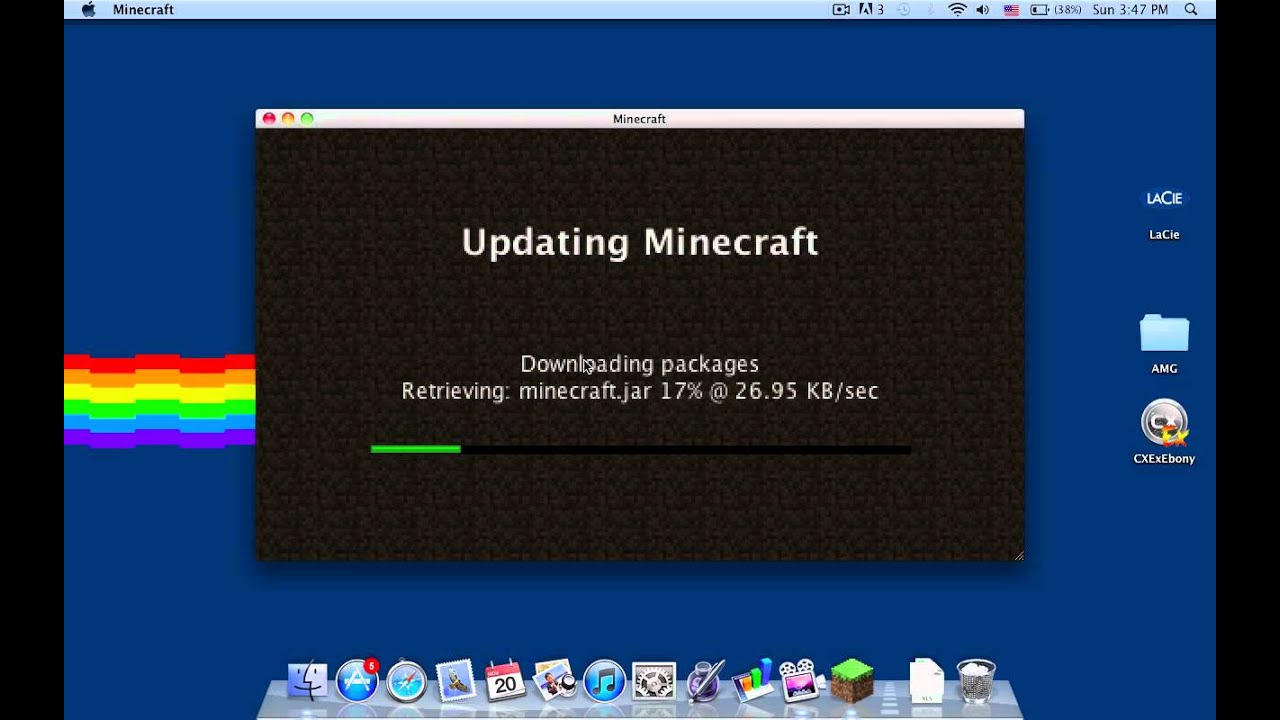
Task: Click the Adobe updater menu bar icon
Action: click(x=871, y=9)
